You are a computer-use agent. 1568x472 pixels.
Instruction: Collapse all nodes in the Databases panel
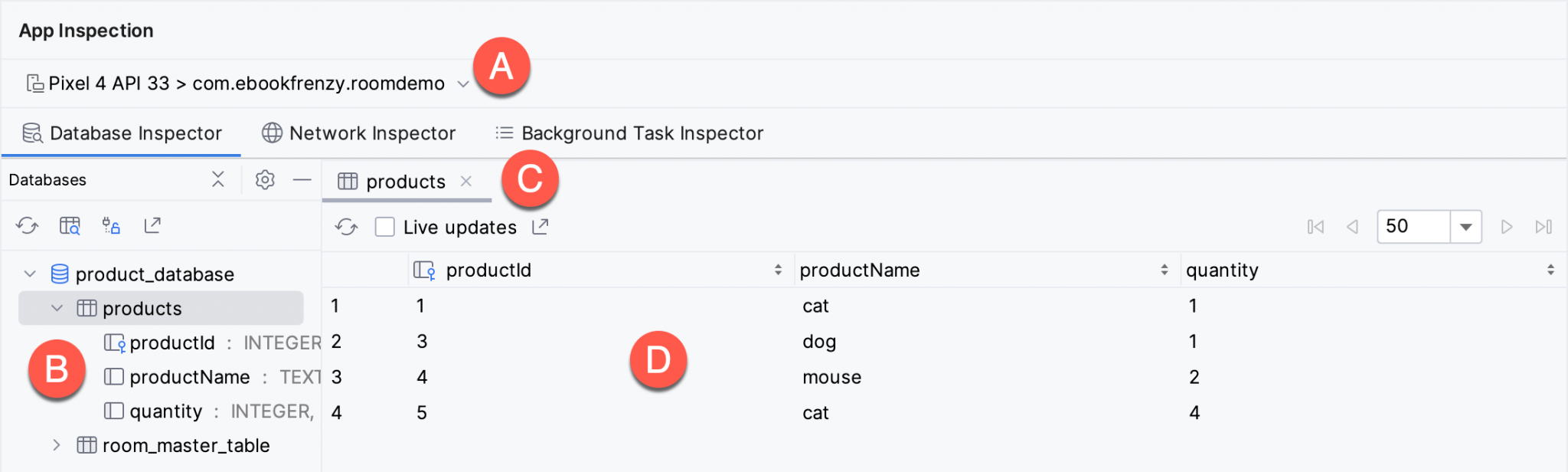(x=218, y=179)
